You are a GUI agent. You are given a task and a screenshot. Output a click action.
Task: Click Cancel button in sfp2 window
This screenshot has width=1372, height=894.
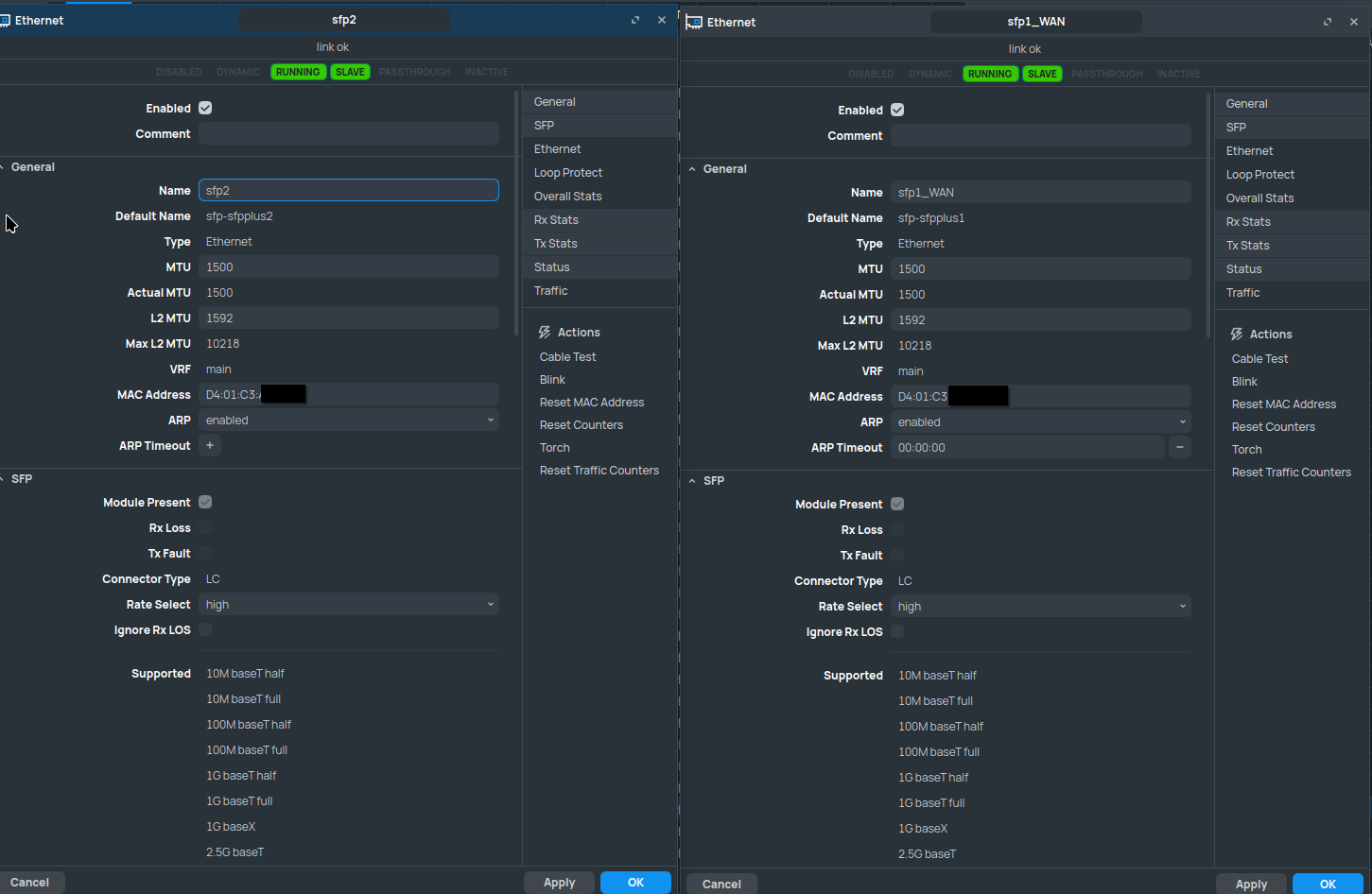point(30,883)
